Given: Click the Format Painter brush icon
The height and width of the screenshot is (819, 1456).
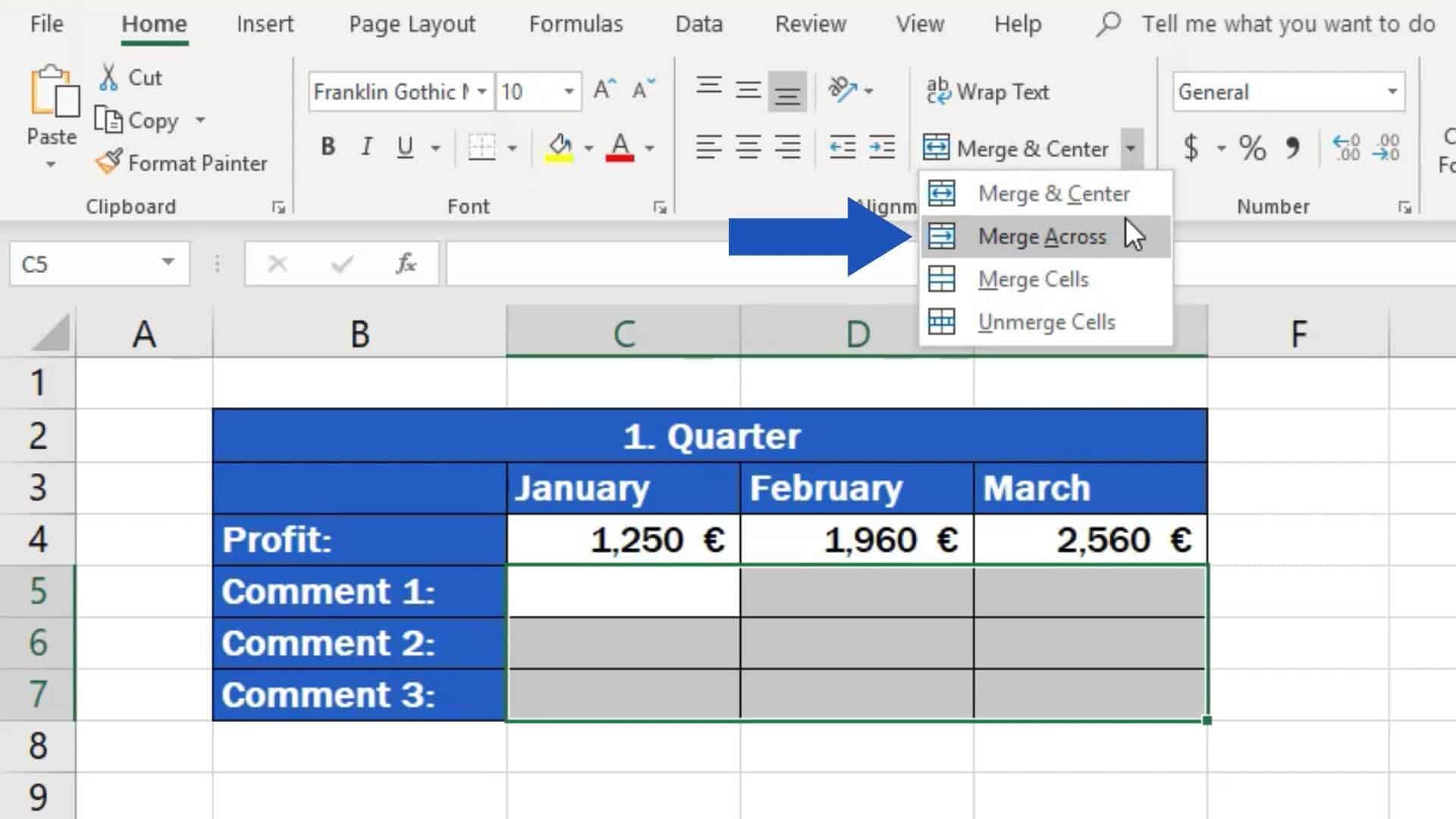Looking at the screenshot, I should (x=109, y=162).
